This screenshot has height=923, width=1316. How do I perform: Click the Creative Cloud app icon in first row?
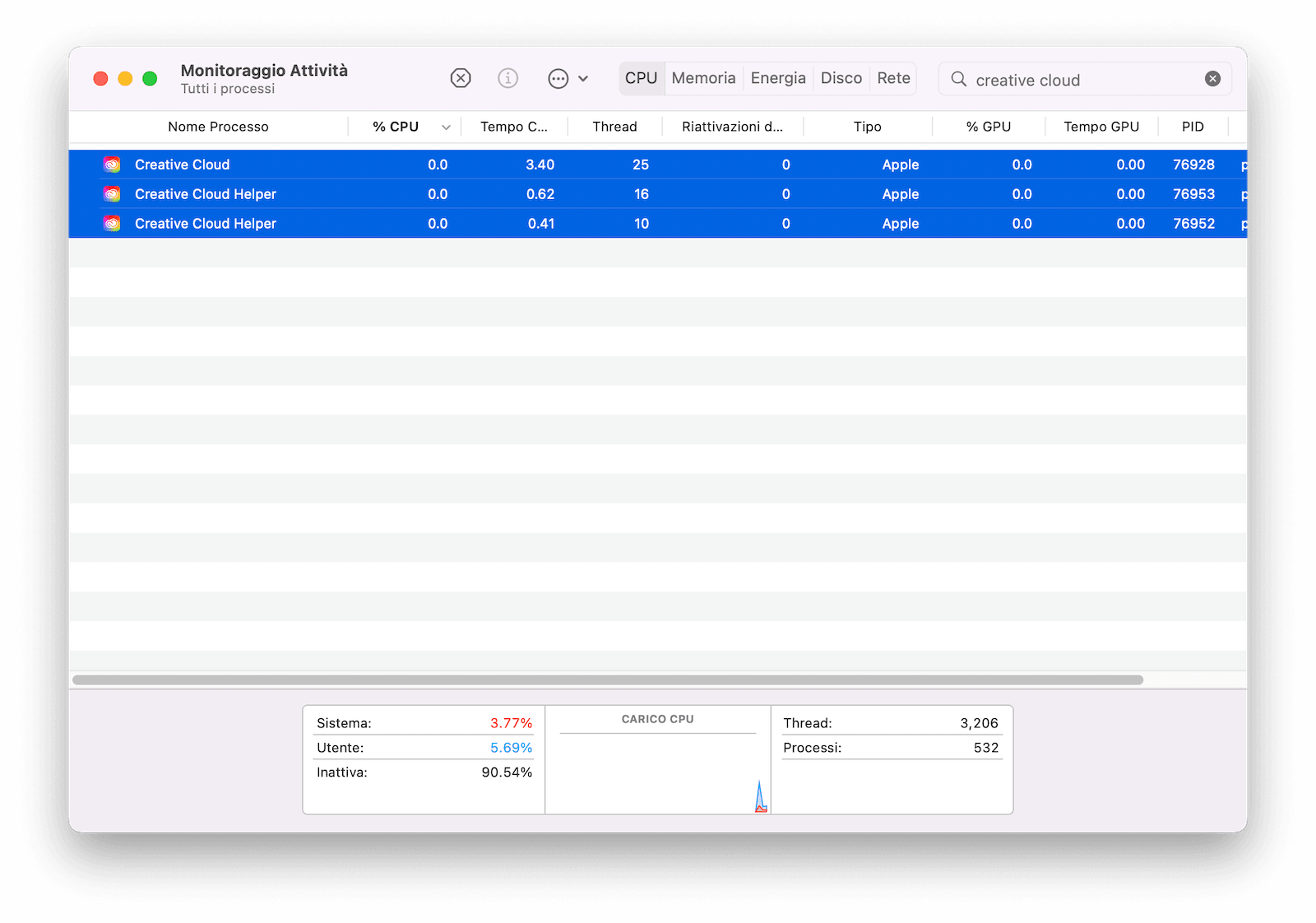[112, 165]
